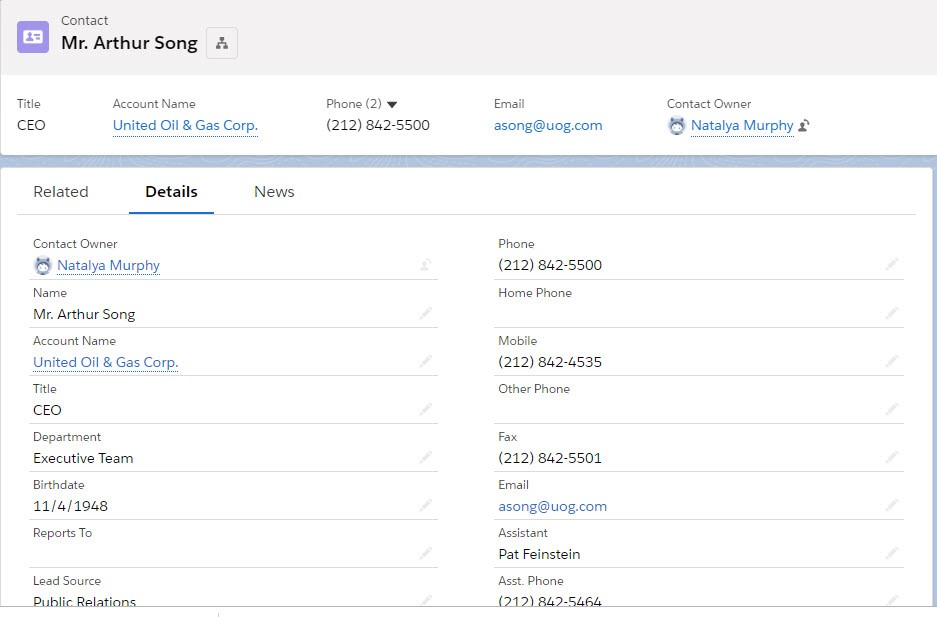Edit the Birthdate field pencil icon
Image resolution: width=937 pixels, height=617 pixels.
pos(425,505)
